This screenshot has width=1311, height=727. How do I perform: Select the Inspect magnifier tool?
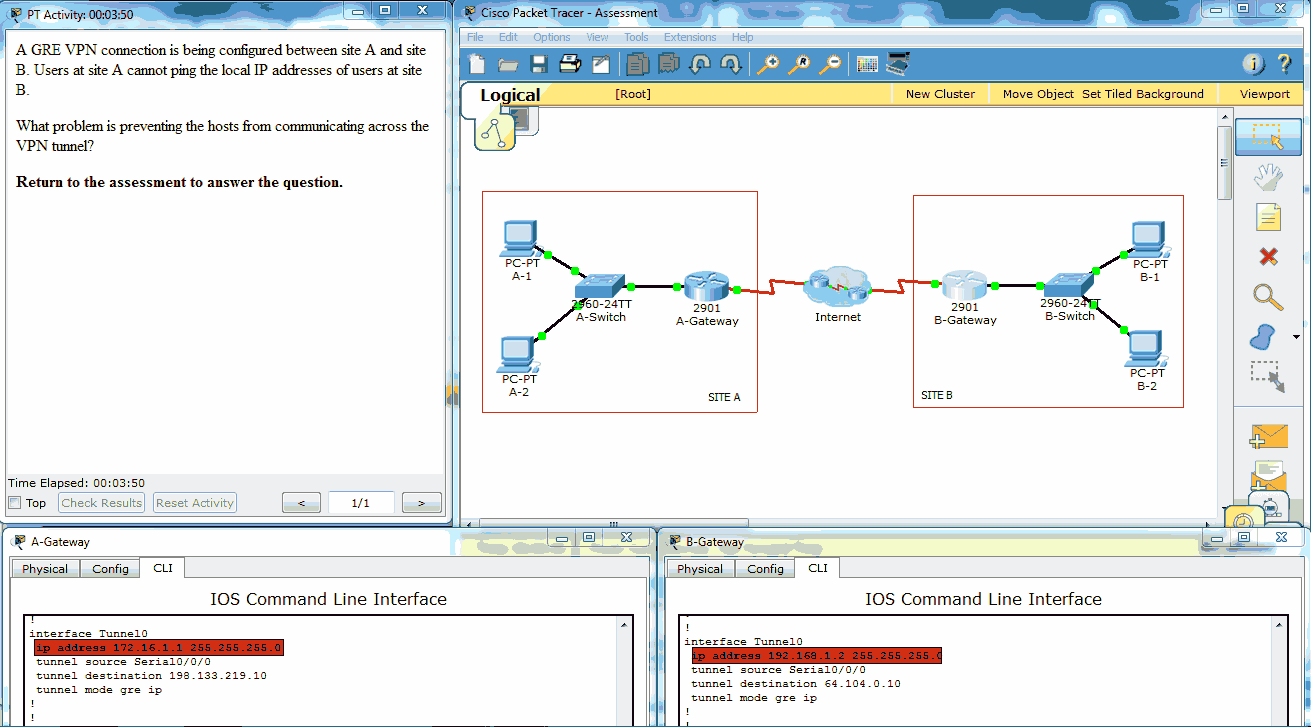point(1268,296)
